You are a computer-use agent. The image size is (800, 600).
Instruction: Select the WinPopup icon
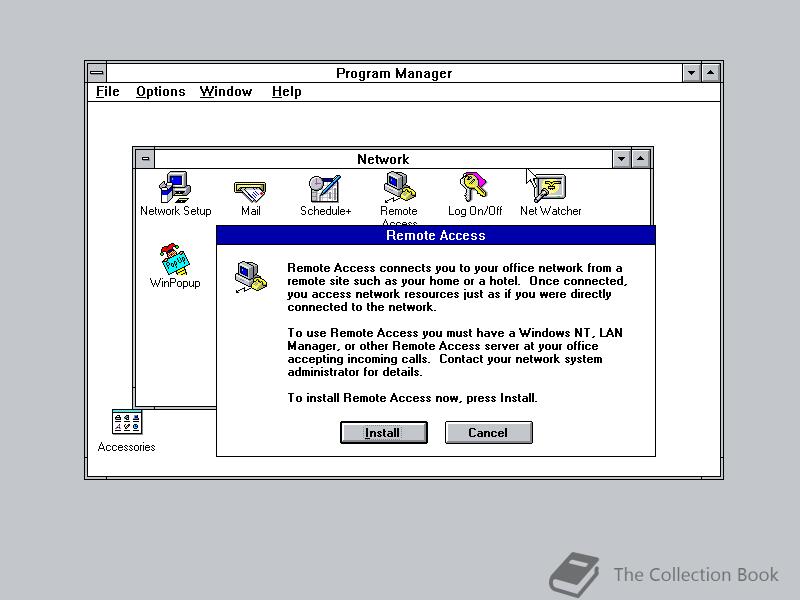175,259
